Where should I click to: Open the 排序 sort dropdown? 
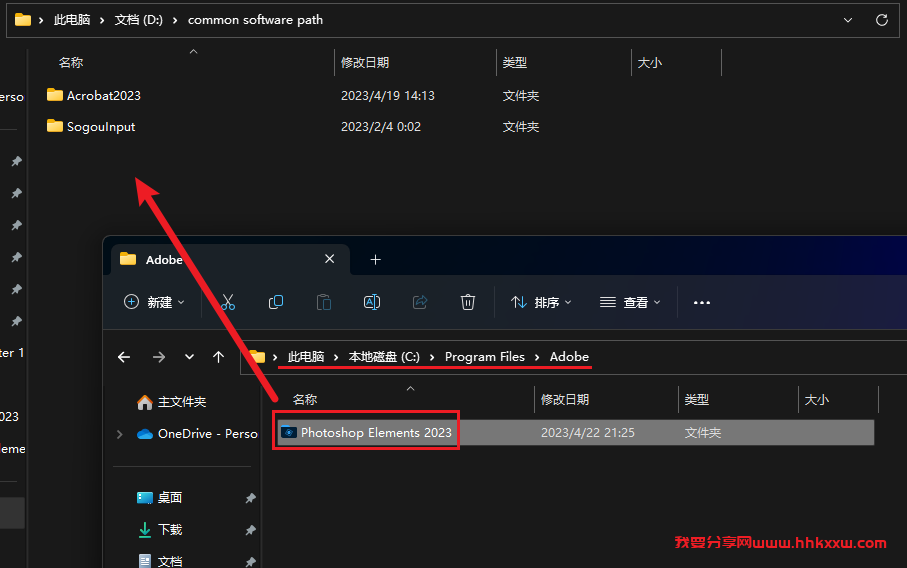(541, 302)
